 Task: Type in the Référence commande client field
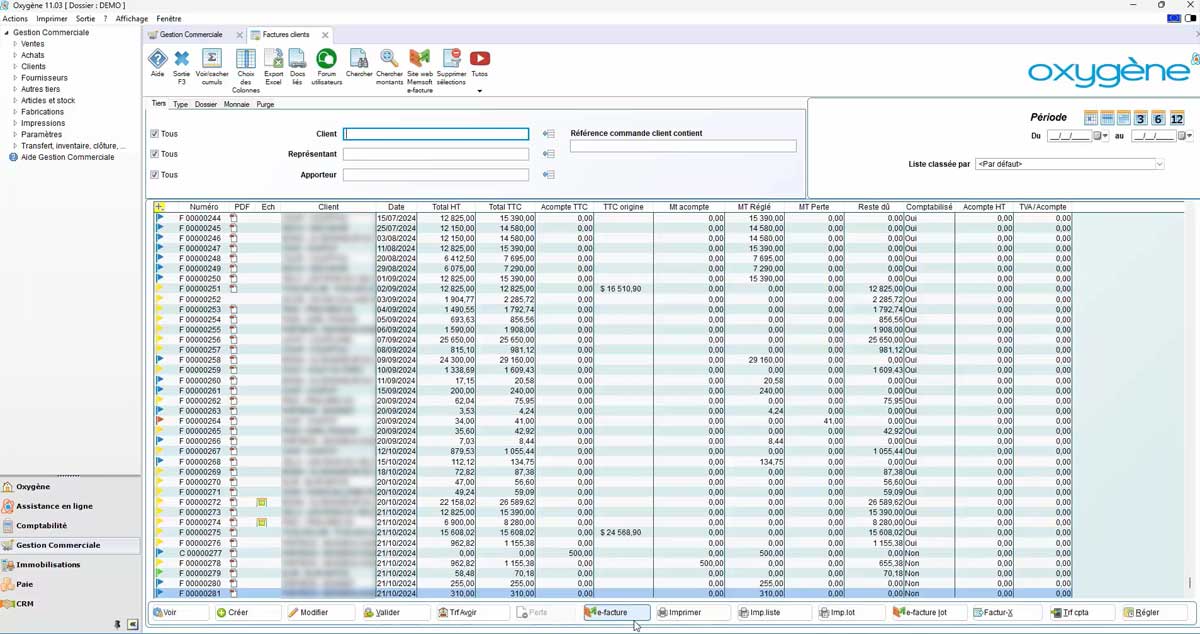(x=683, y=145)
